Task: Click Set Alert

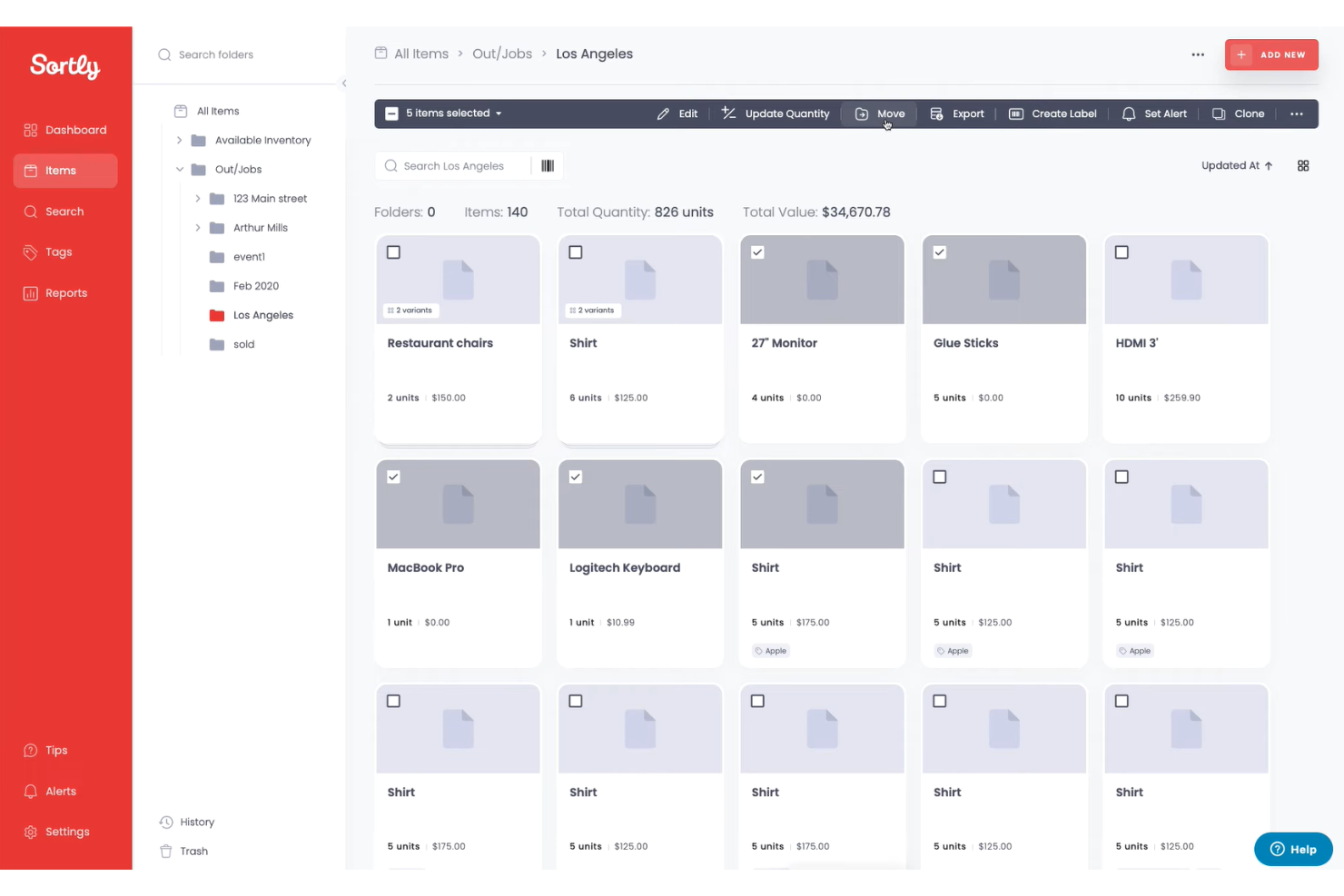Action: pyautogui.click(x=1154, y=113)
